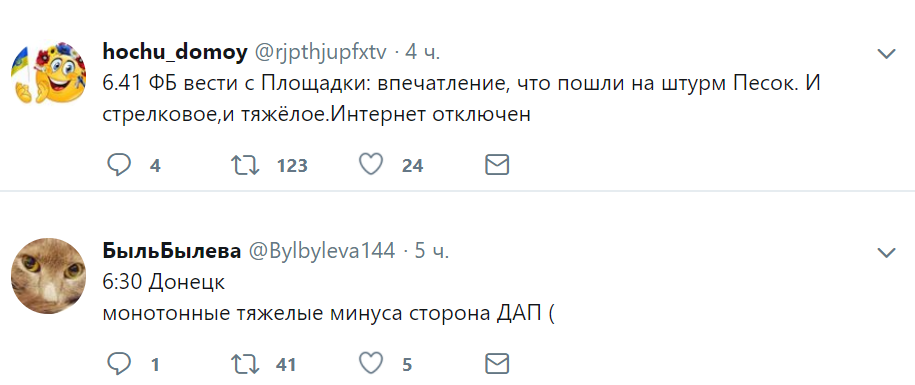Reply to БыльБылева's Донецк tweet
This screenshot has width=915, height=385.
point(119,365)
